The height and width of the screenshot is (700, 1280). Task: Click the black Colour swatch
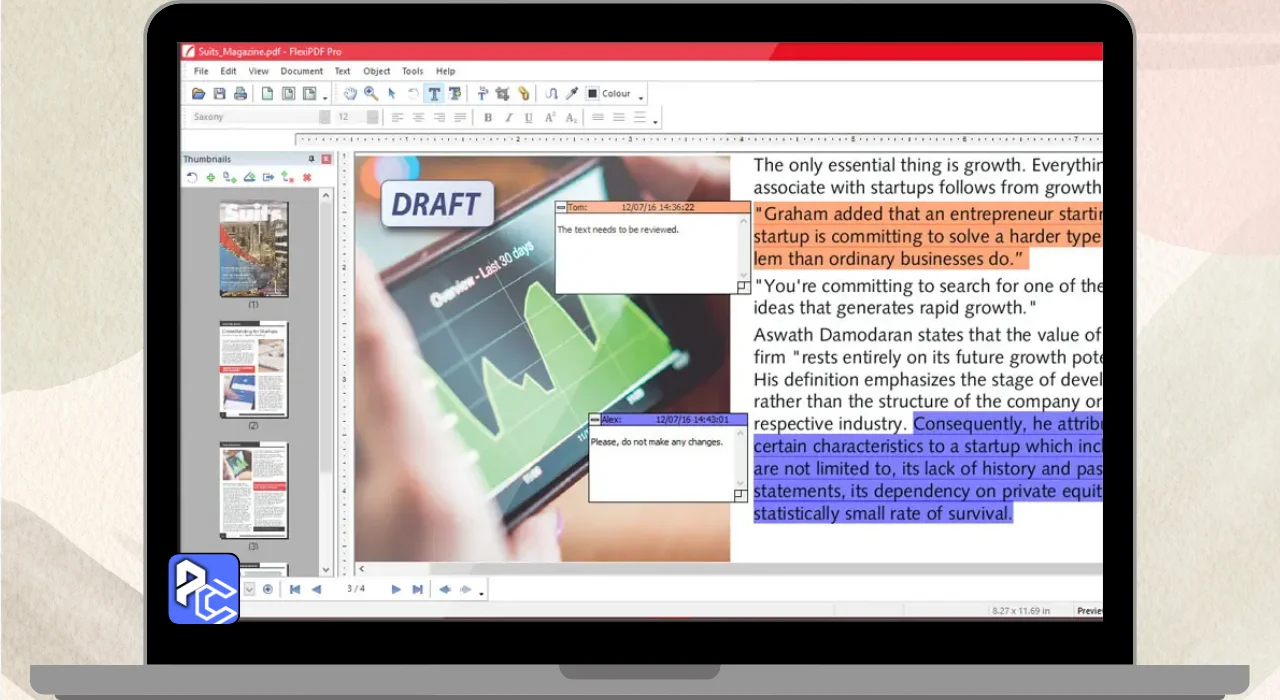coord(593,94)
